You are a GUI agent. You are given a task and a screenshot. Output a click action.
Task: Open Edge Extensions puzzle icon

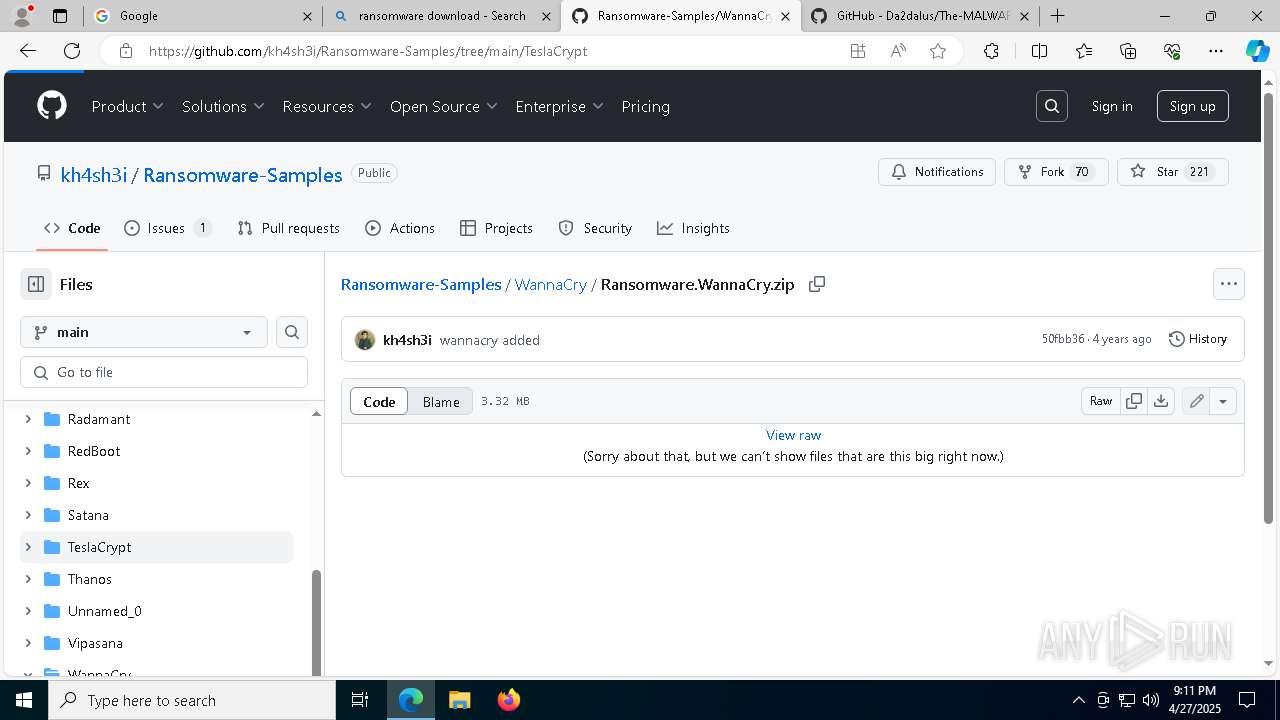[991, 51]
